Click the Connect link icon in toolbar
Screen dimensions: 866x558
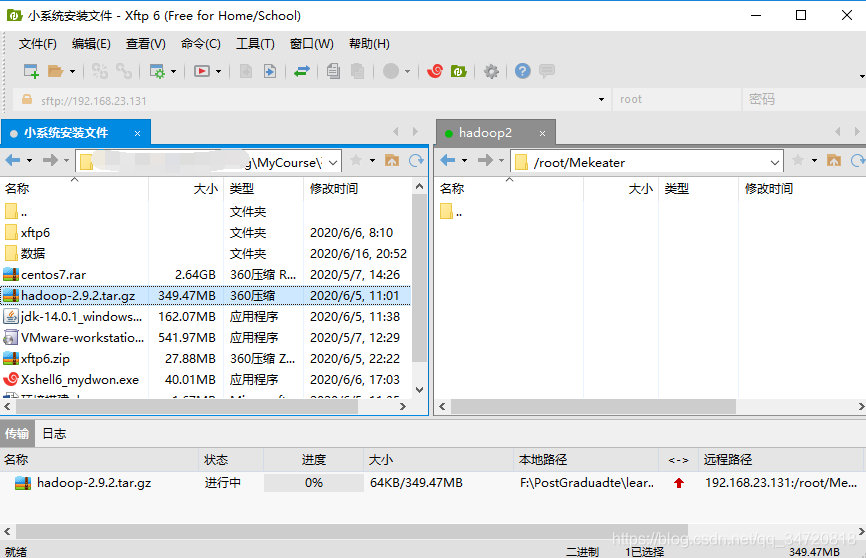pyautogui.click(x=99, y=71)
